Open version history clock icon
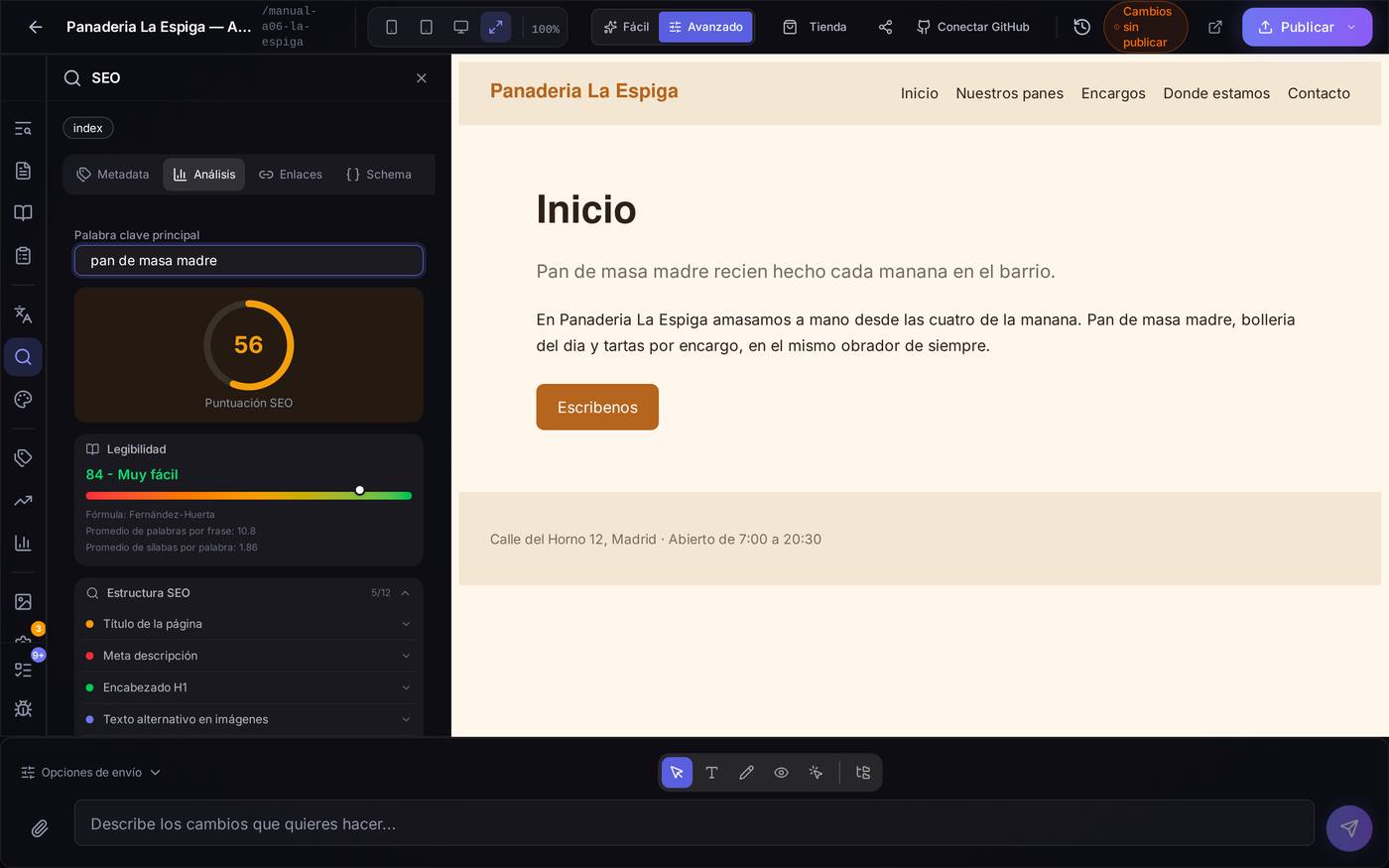1389x868 pixels. (1082, 27)
